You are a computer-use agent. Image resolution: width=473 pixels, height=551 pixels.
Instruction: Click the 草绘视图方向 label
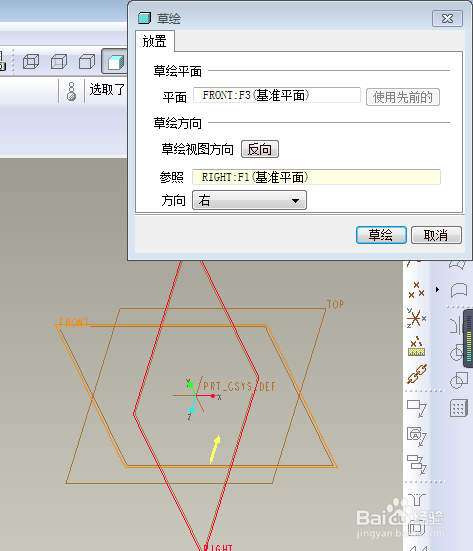pos(197,149)
